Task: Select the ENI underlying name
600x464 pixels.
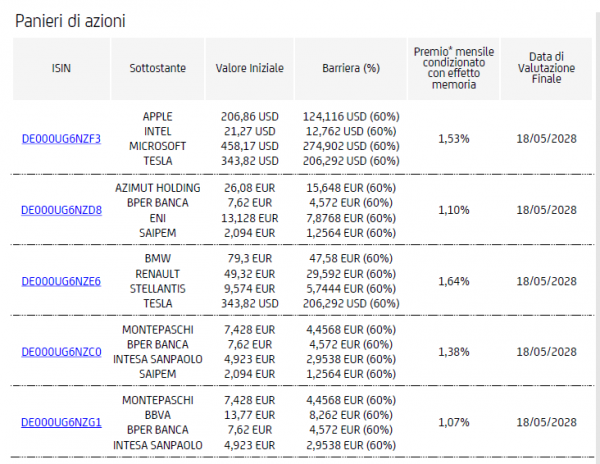Action: (x=158, y=218)
